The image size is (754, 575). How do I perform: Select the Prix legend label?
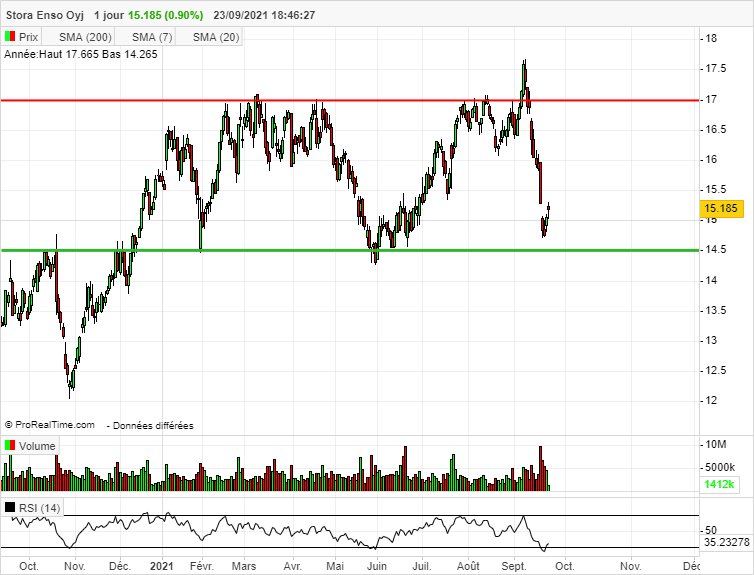[x=28, y=37]
